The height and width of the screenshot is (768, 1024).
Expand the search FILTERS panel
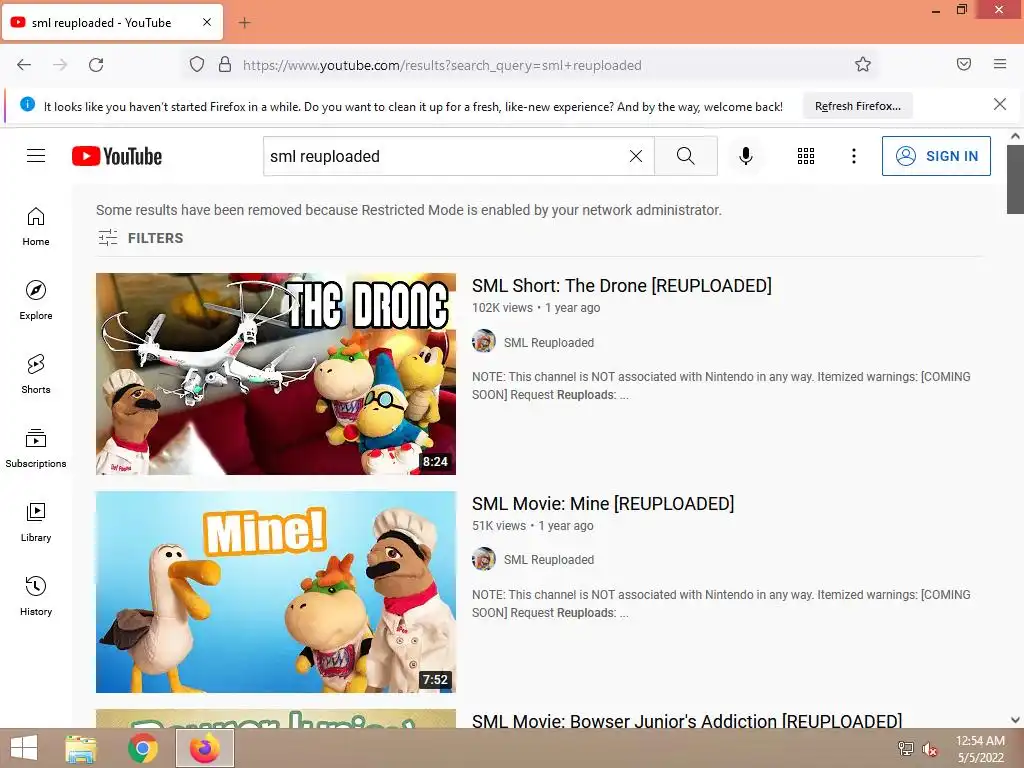tap(141, 238)
